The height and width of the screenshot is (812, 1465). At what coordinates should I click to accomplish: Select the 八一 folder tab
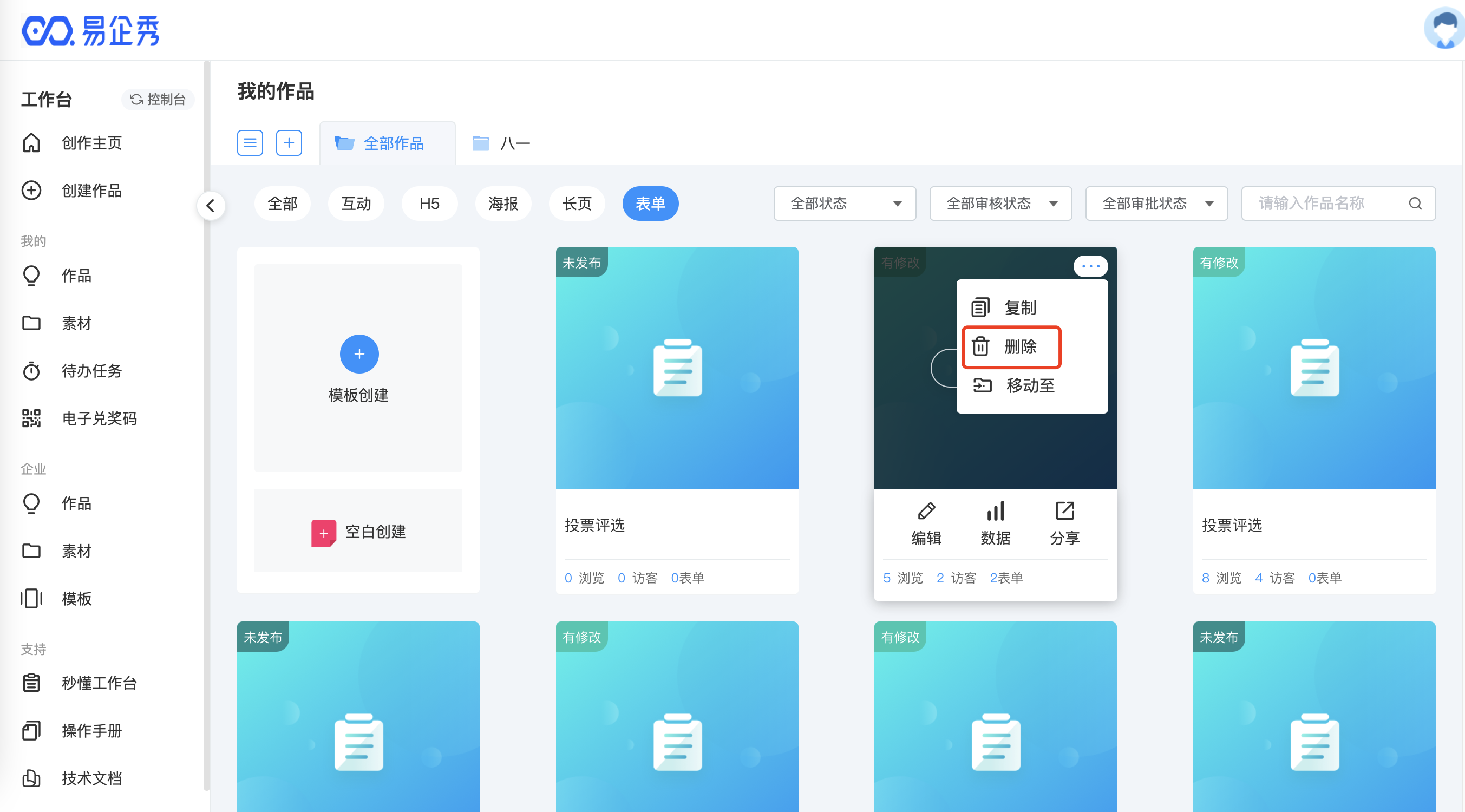click(x=502, y=143)
